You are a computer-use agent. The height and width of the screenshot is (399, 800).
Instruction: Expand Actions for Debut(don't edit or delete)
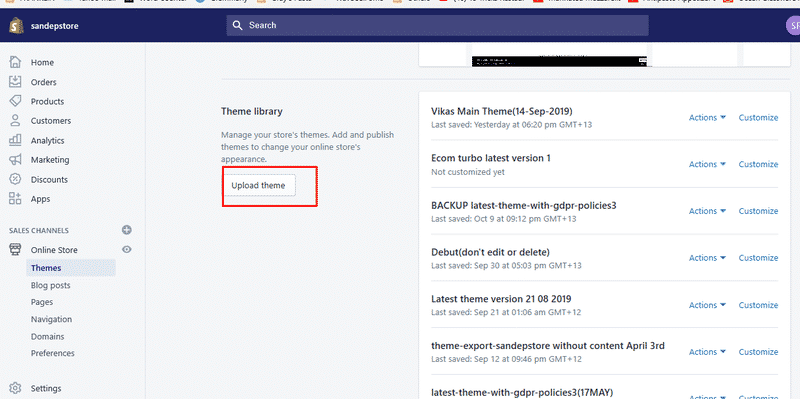(x=707, y=258)
